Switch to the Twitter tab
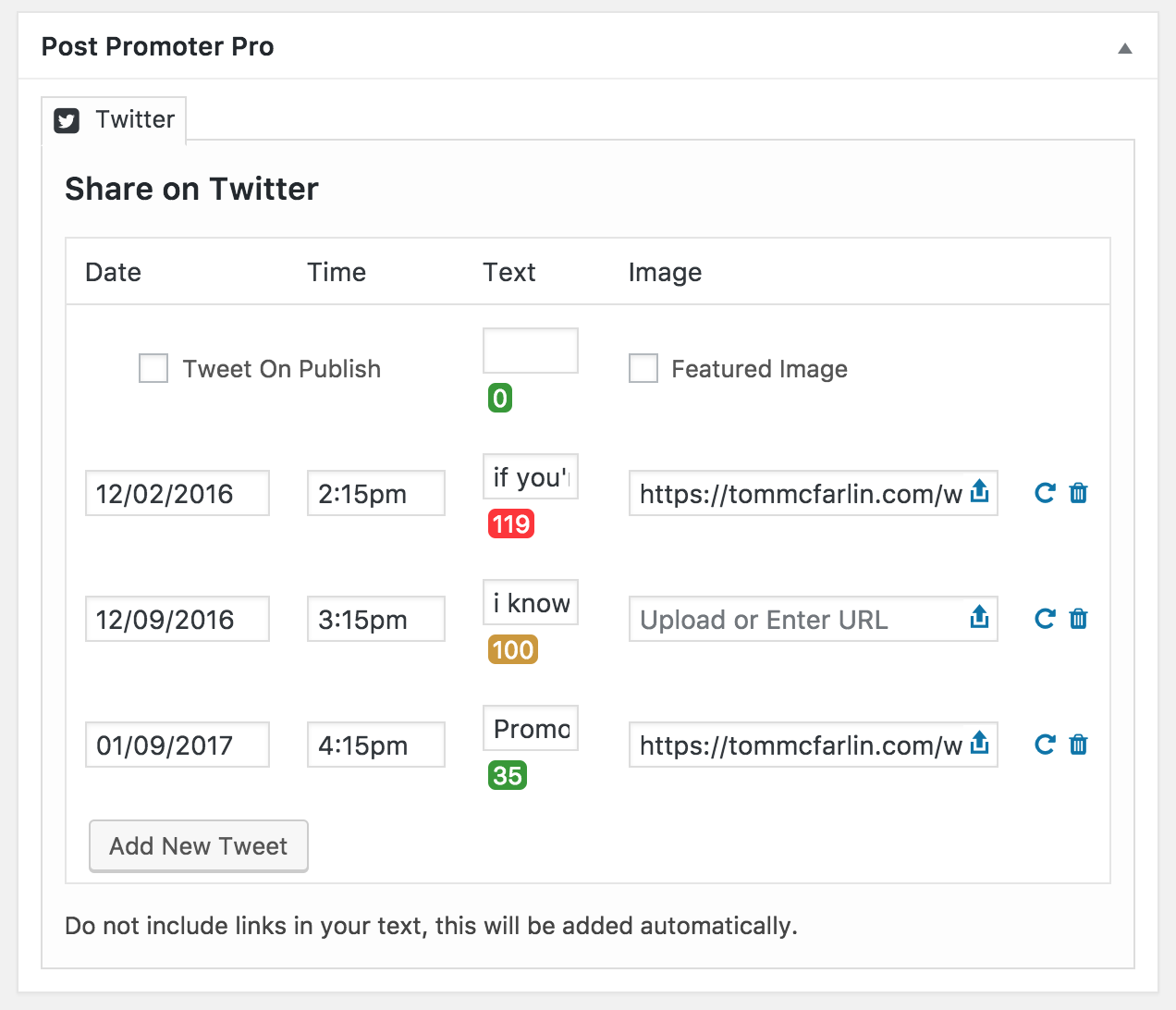1176x1010 pixels. (134, 119)
